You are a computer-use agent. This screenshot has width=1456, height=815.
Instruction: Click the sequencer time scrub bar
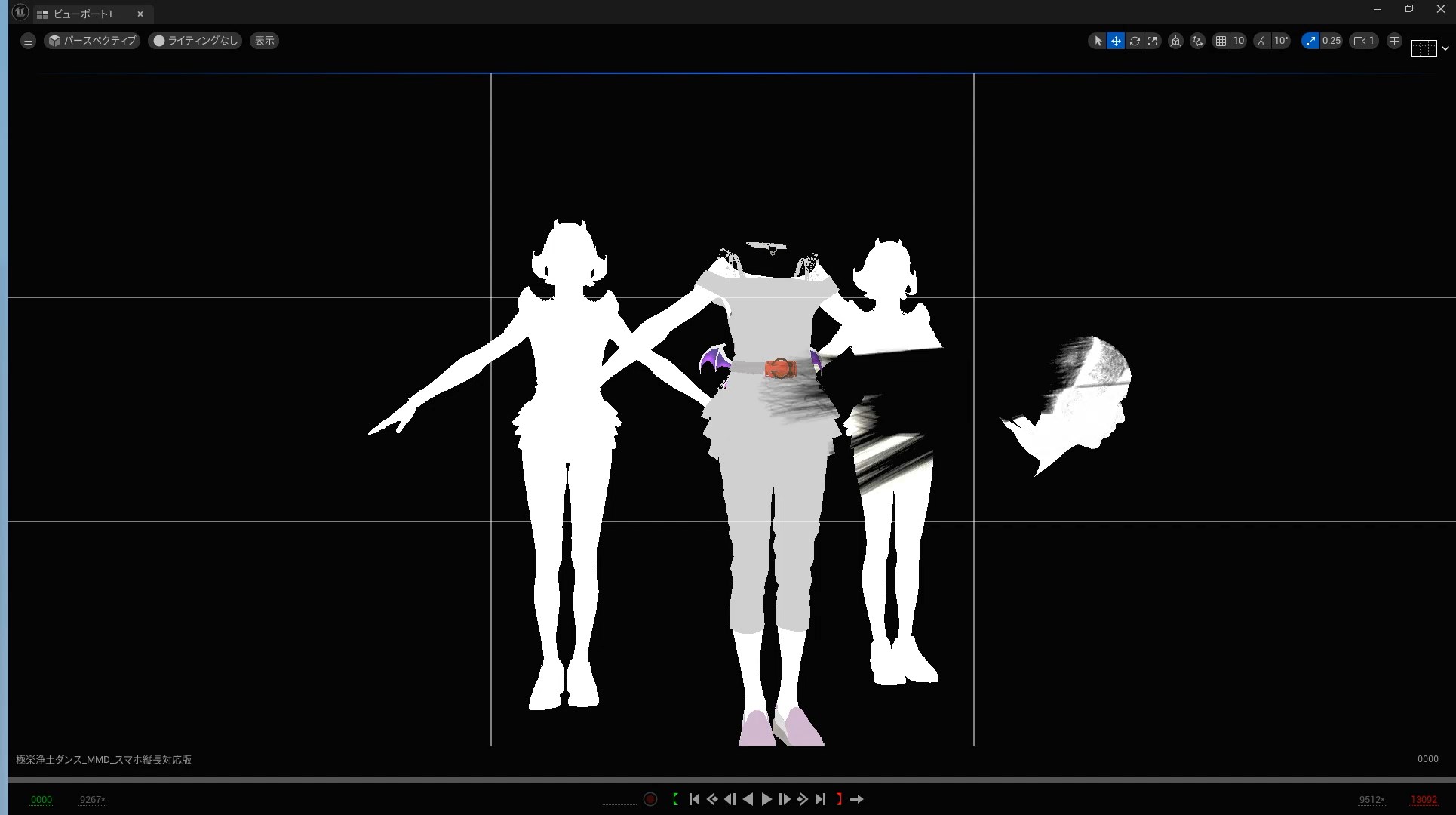click(x=728, y=780)
